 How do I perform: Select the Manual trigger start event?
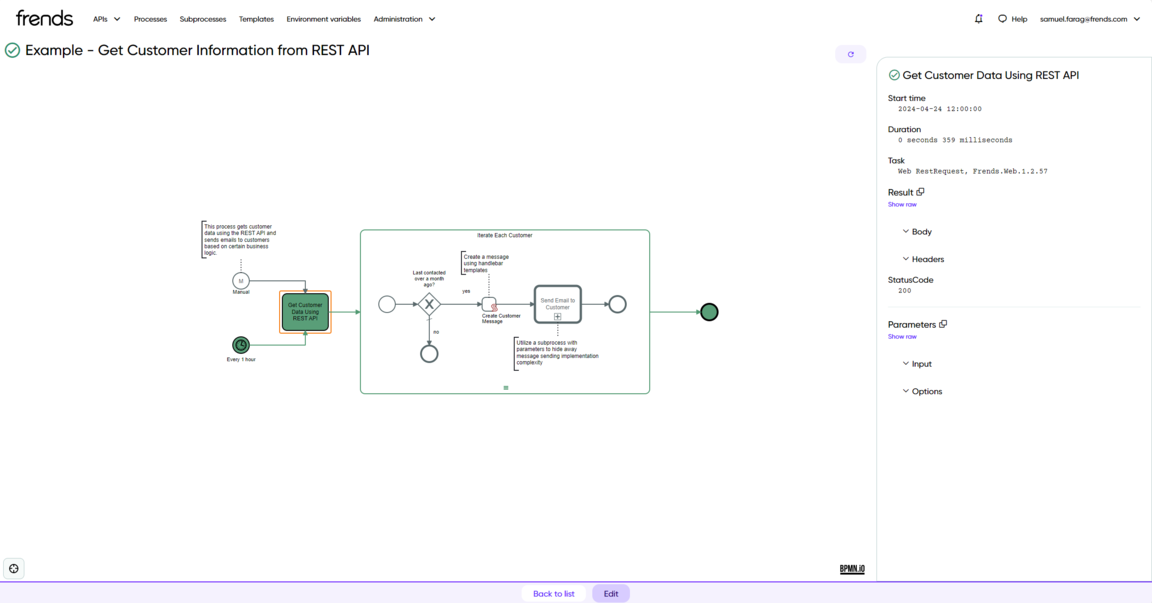[241, 281]
